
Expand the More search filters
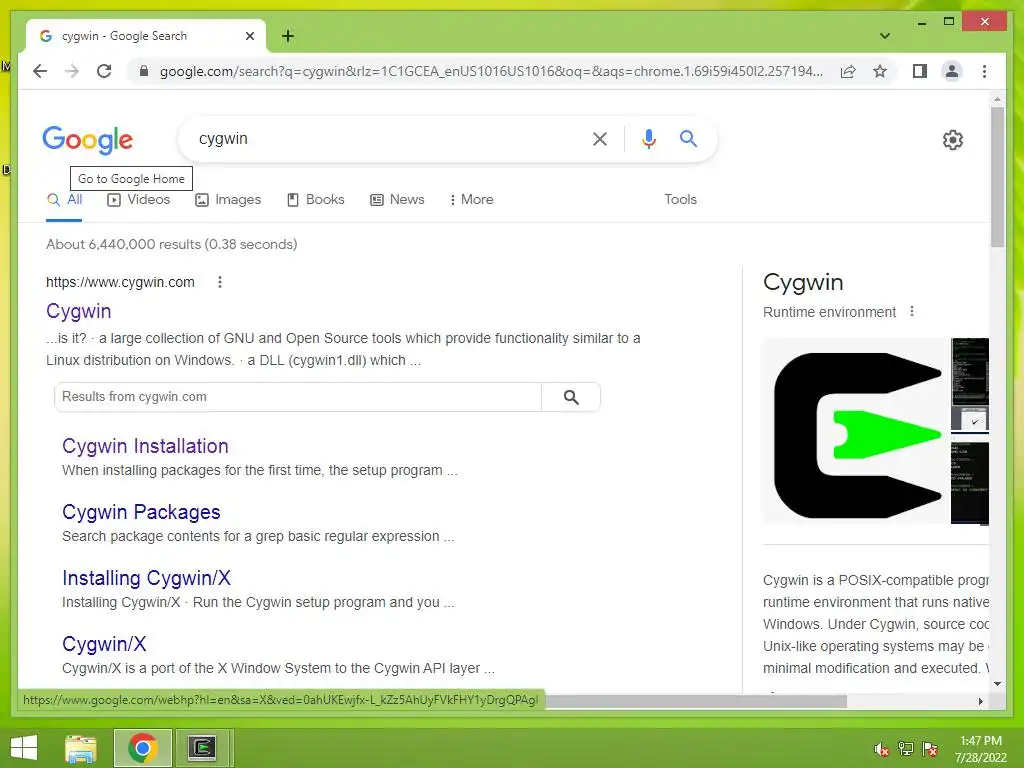[x=472, y=200]
